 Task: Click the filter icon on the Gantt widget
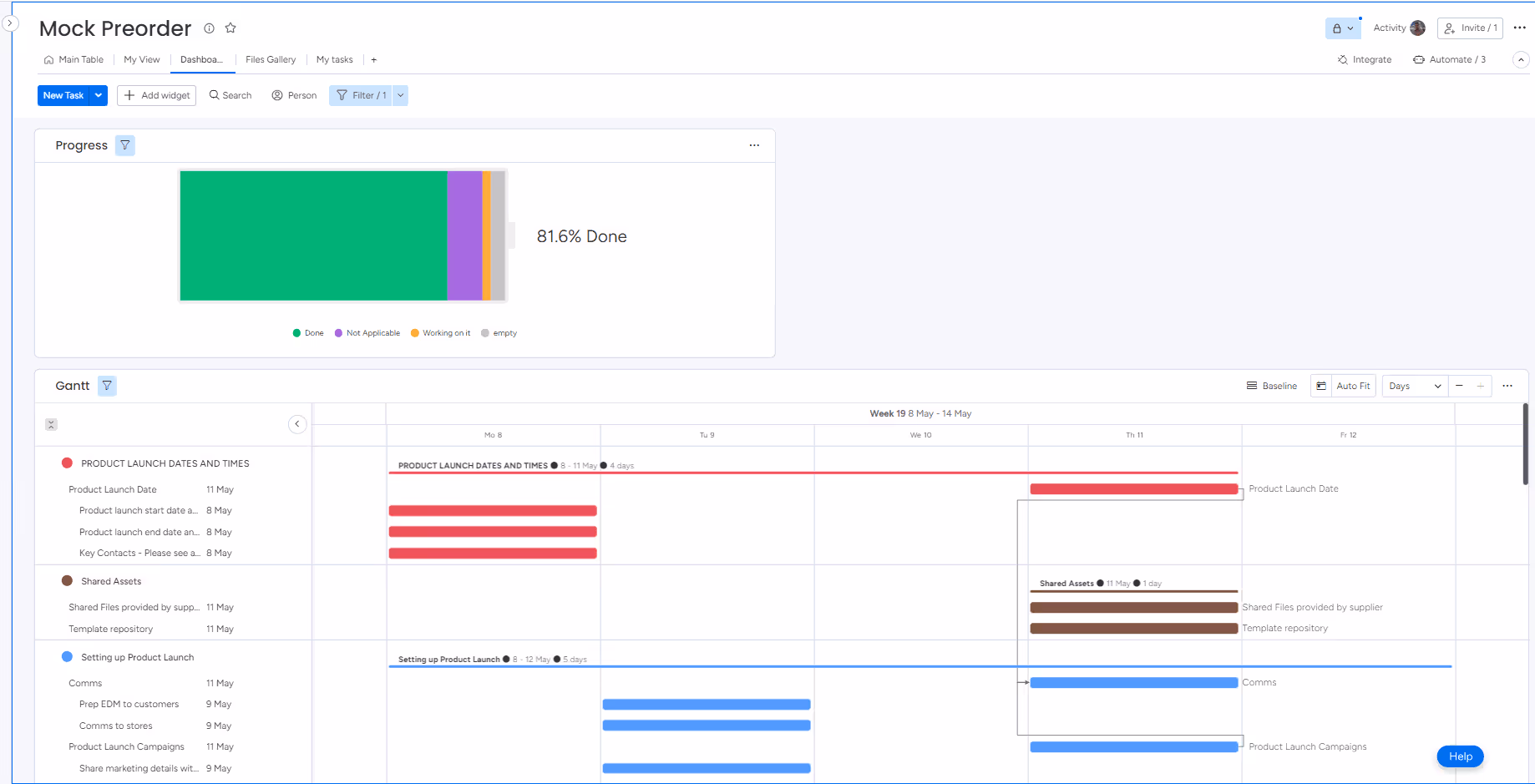[x=107, y=385]
